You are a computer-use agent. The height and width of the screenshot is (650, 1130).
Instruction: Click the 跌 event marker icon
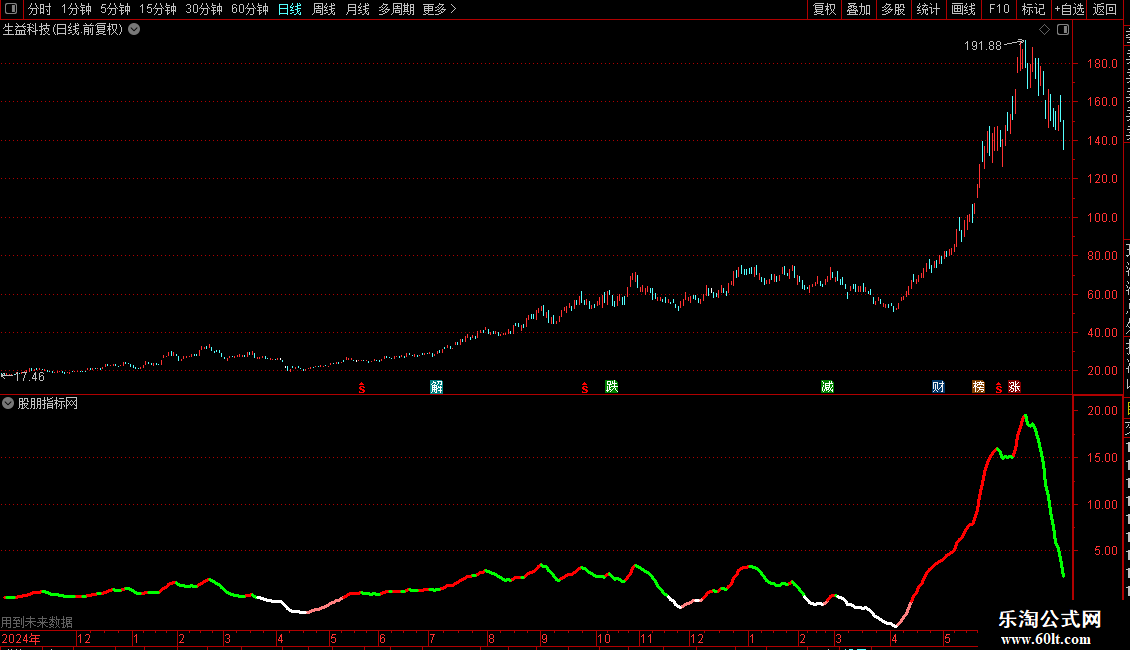click(612, 387)
